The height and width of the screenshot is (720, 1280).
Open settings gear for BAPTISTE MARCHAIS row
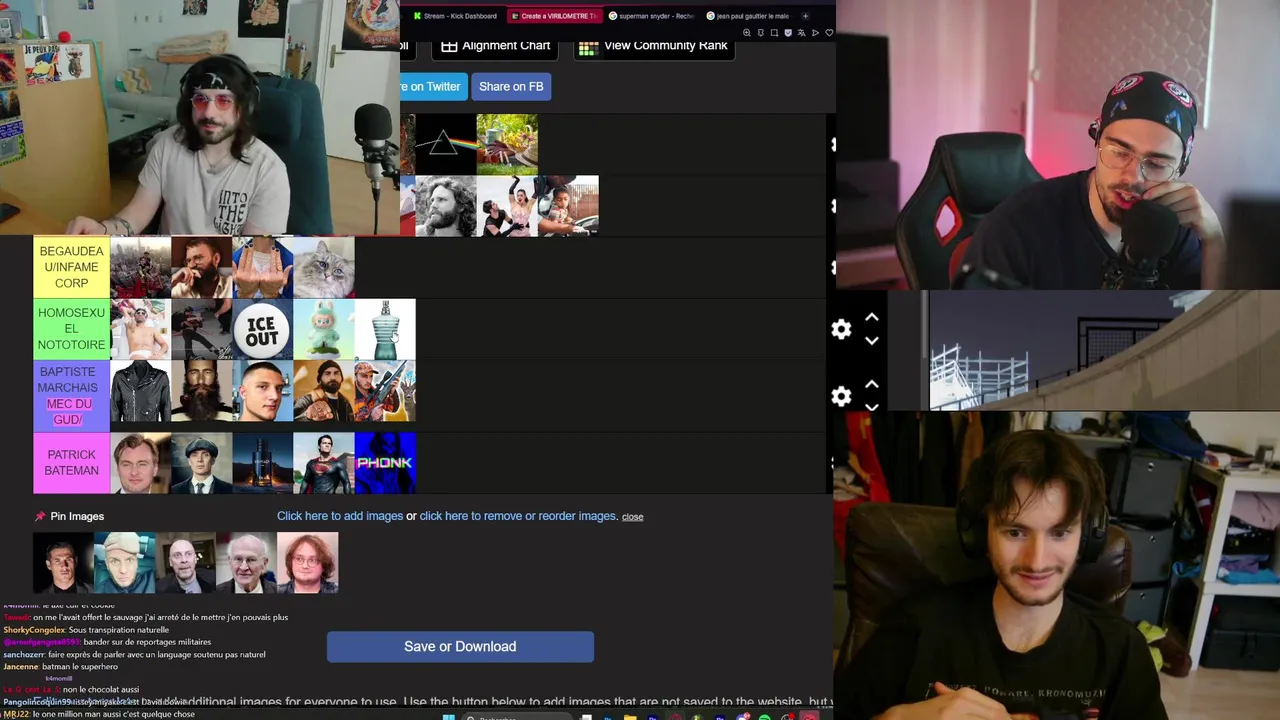[x=841, y=397]
